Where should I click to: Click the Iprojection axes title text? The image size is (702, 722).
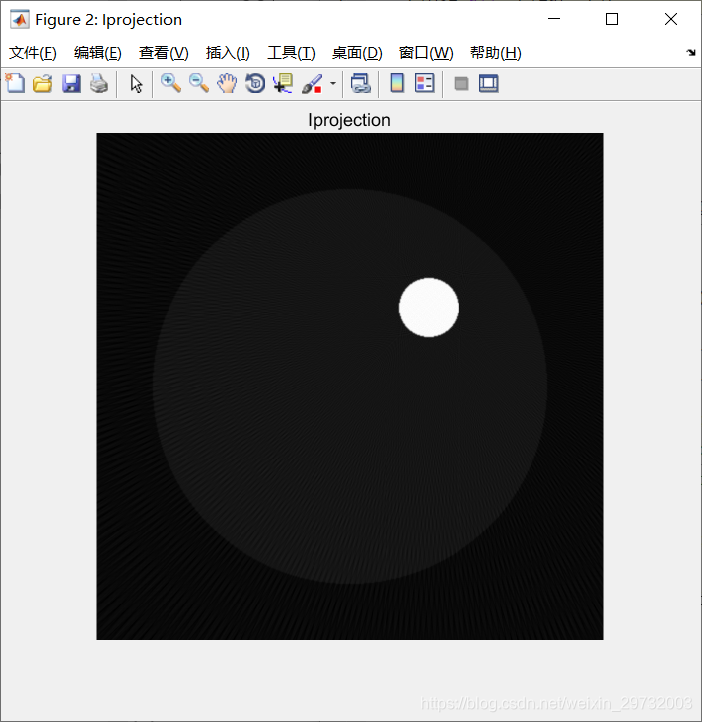(x=349, y=120)
